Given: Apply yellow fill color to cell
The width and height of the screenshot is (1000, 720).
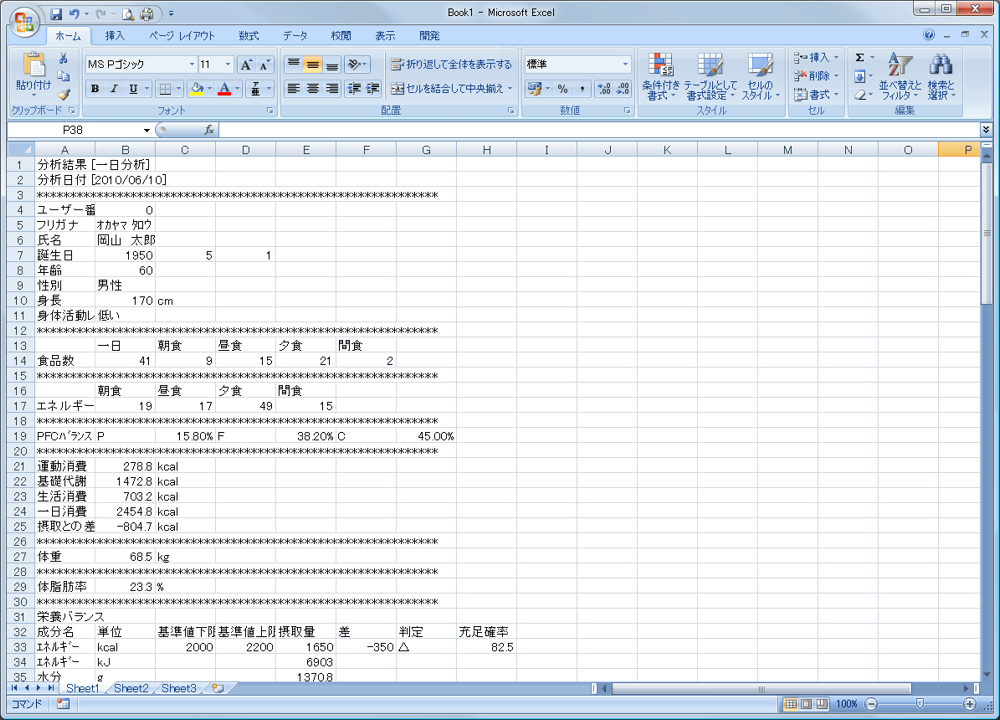Looking at the screenshot, I should pyautogui.click(x=196, y=89).
